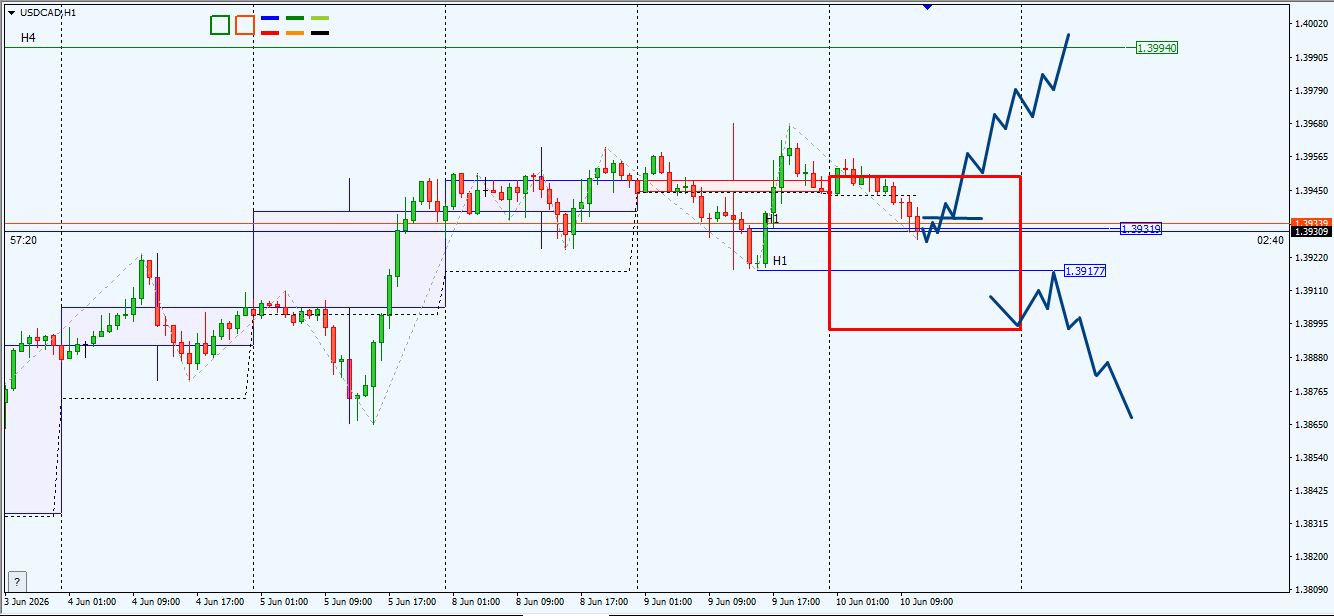Click the 4 Jun 09:00 time label
The height and width of the screenshot is (616, 1334).
pyautogui.click(x=156, y=602)
